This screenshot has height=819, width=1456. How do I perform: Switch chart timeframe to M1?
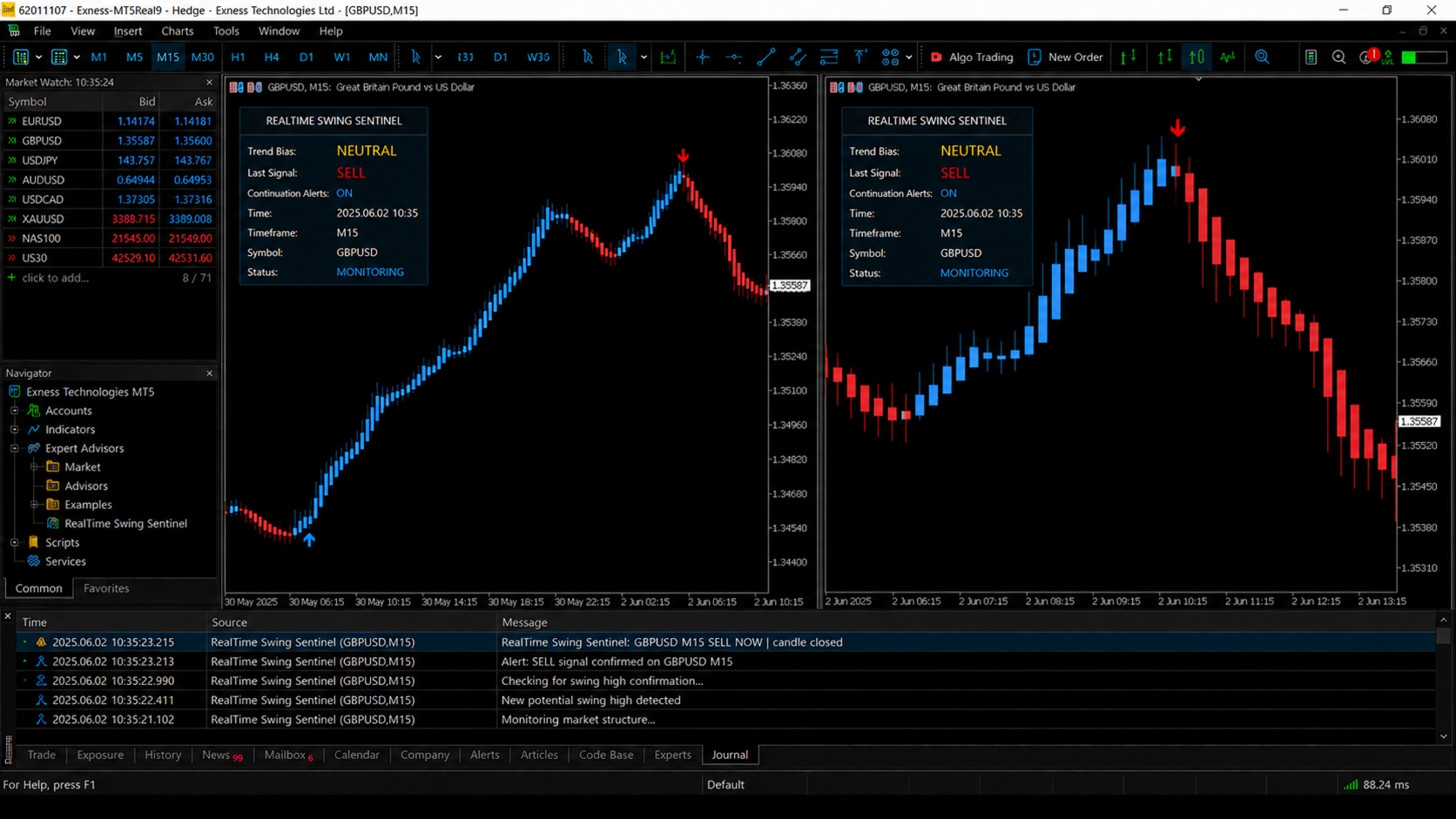[x=99, y=57]
